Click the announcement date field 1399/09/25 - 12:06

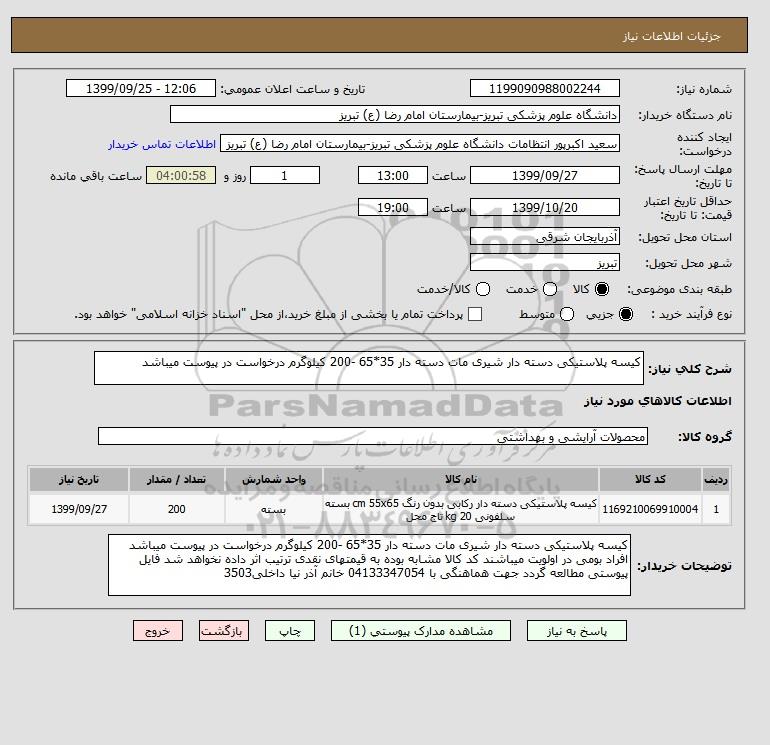coord(141,88)
